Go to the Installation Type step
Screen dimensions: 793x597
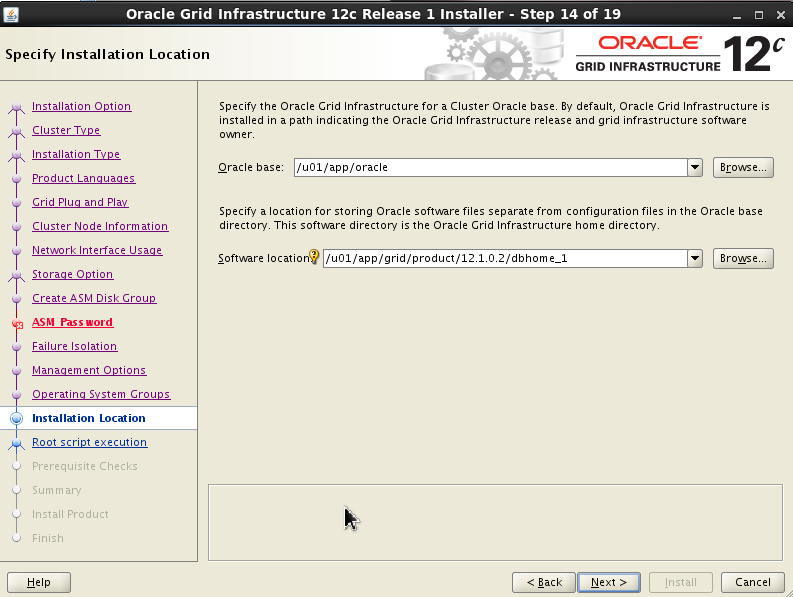pos(76,154)
